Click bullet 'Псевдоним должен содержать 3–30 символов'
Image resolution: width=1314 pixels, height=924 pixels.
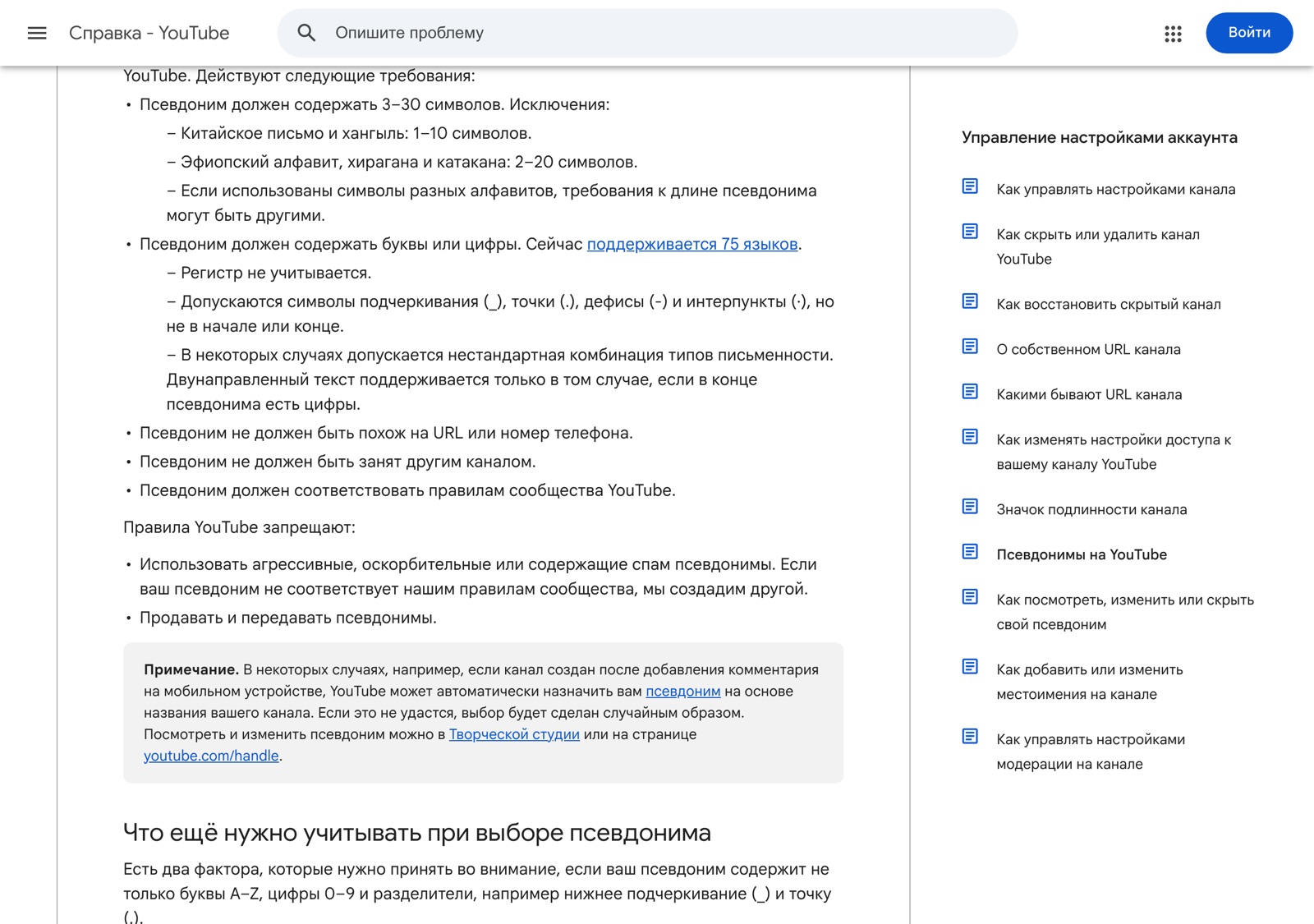point(374,104)
